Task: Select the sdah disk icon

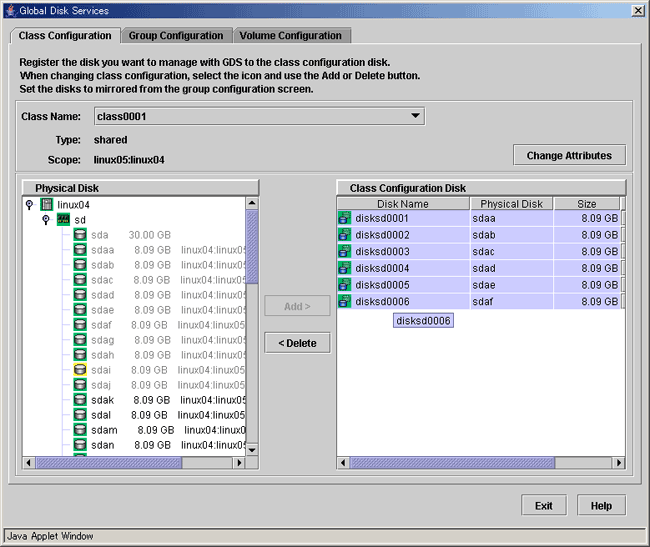Action: pyautogui.click(x=80, y=355)
